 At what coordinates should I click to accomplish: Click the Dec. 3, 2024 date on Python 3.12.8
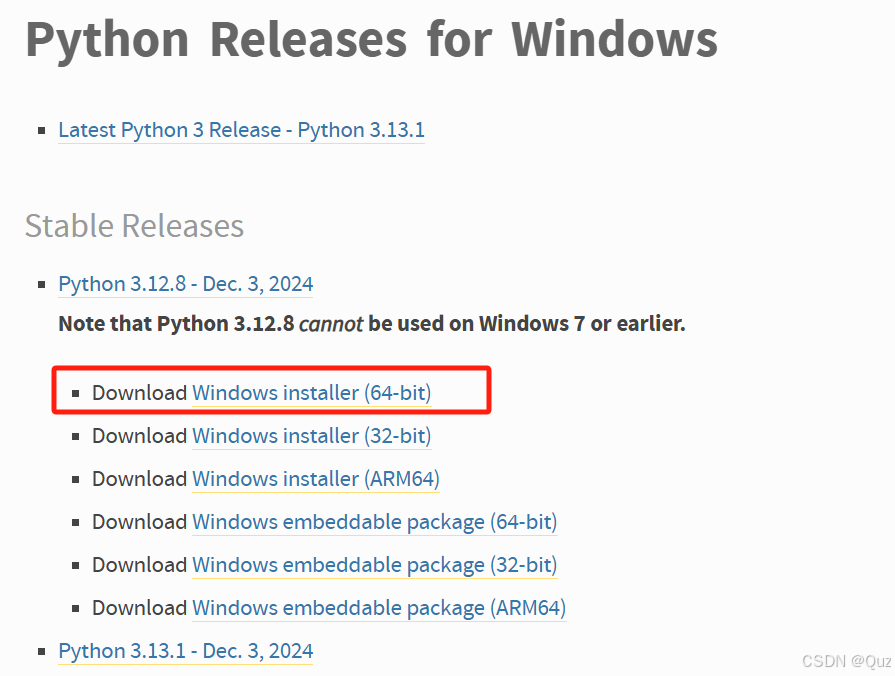[x=257, y=284]
